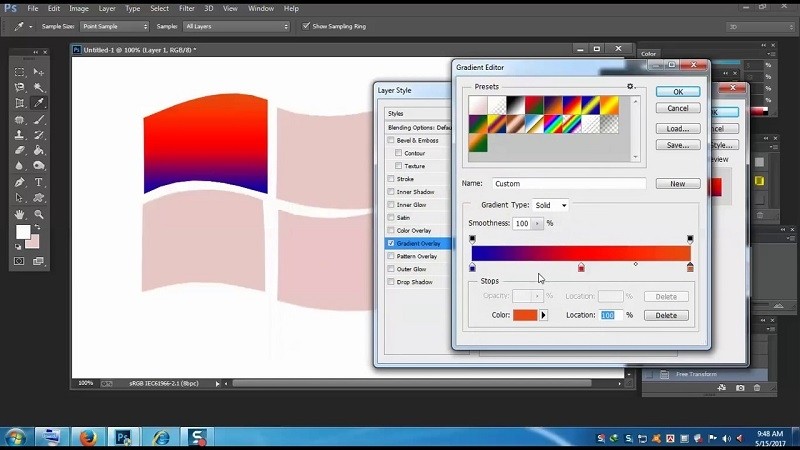
Task: Open the File menu
Action: 33,9
